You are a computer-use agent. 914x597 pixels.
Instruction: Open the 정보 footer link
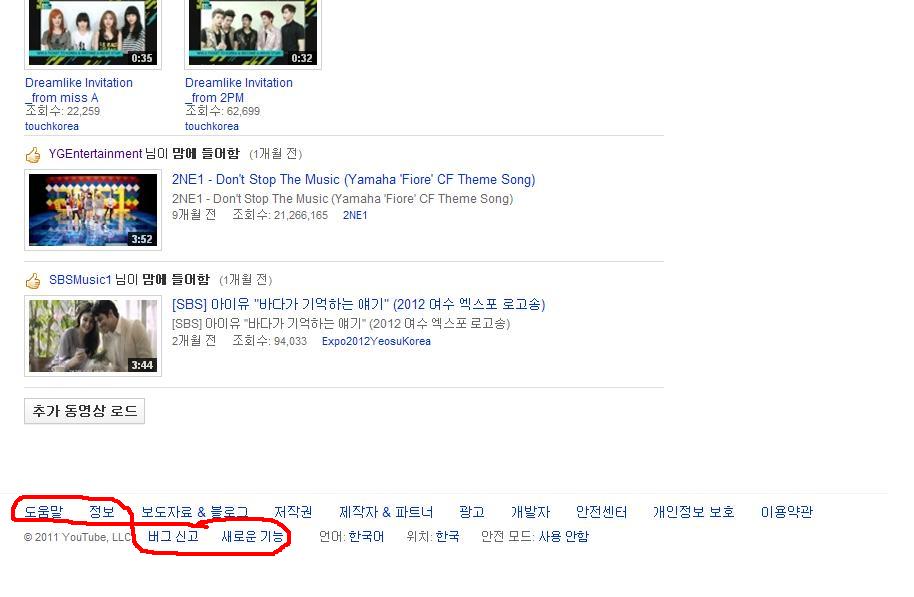coord(102,512)
